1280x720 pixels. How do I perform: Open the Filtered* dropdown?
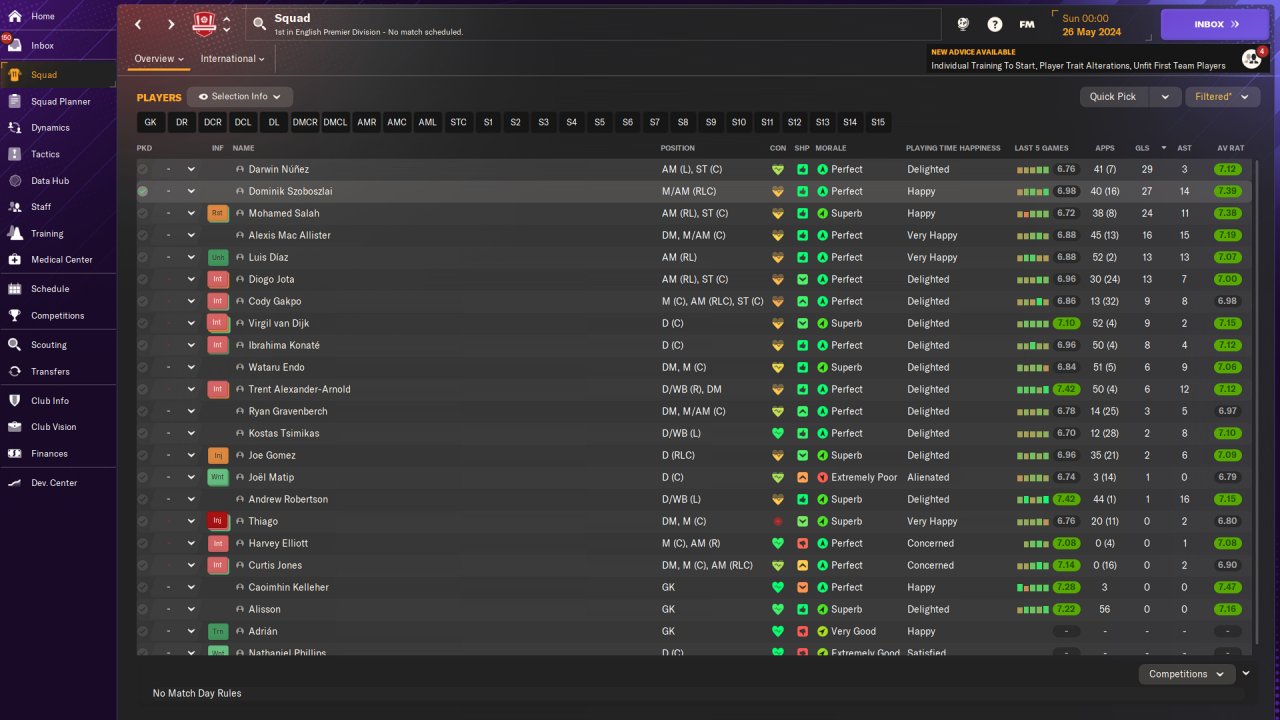click(x=1222, y=97)
